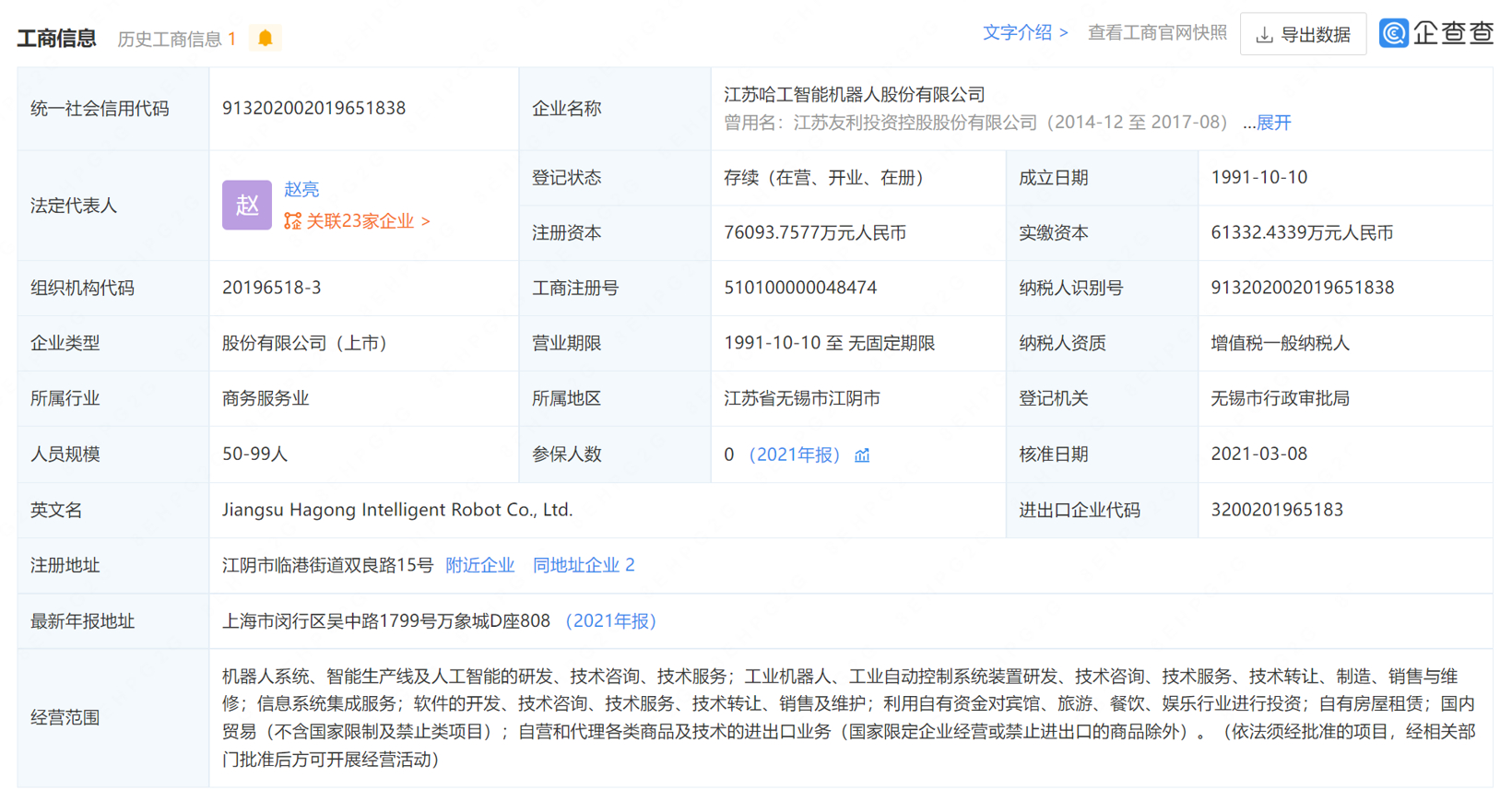
Task: Expand former names with 展开
Action: tap(1273, 123)
